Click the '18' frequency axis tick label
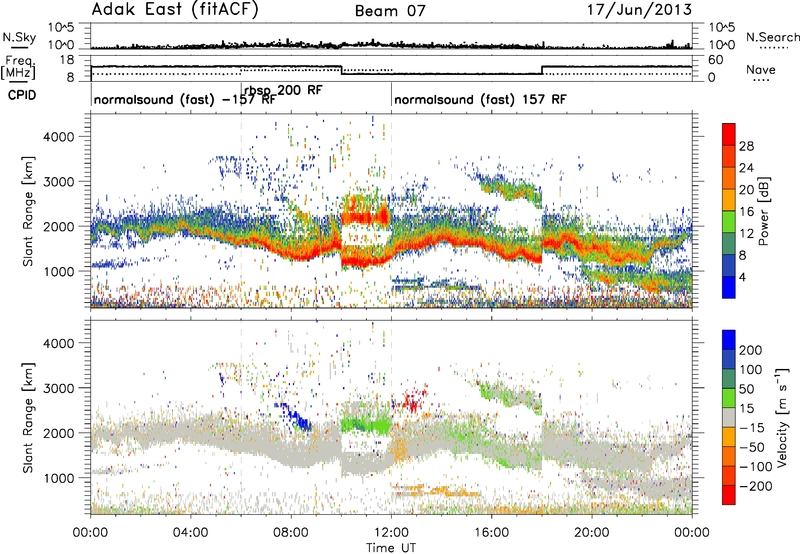 click(x=67, y=60)
